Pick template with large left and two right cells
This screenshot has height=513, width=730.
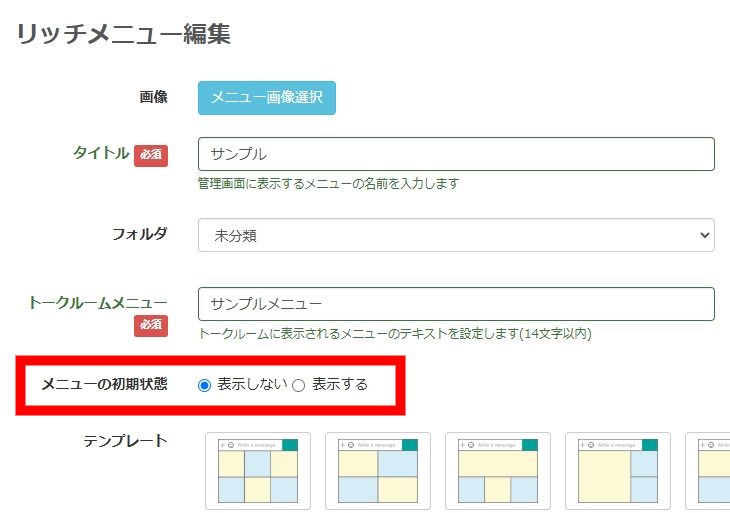tap(618, 471)
